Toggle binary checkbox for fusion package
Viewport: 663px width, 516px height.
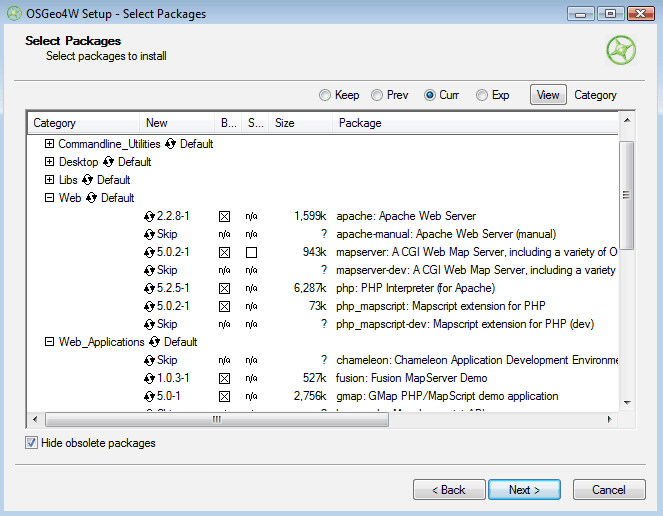pos(225,378)
